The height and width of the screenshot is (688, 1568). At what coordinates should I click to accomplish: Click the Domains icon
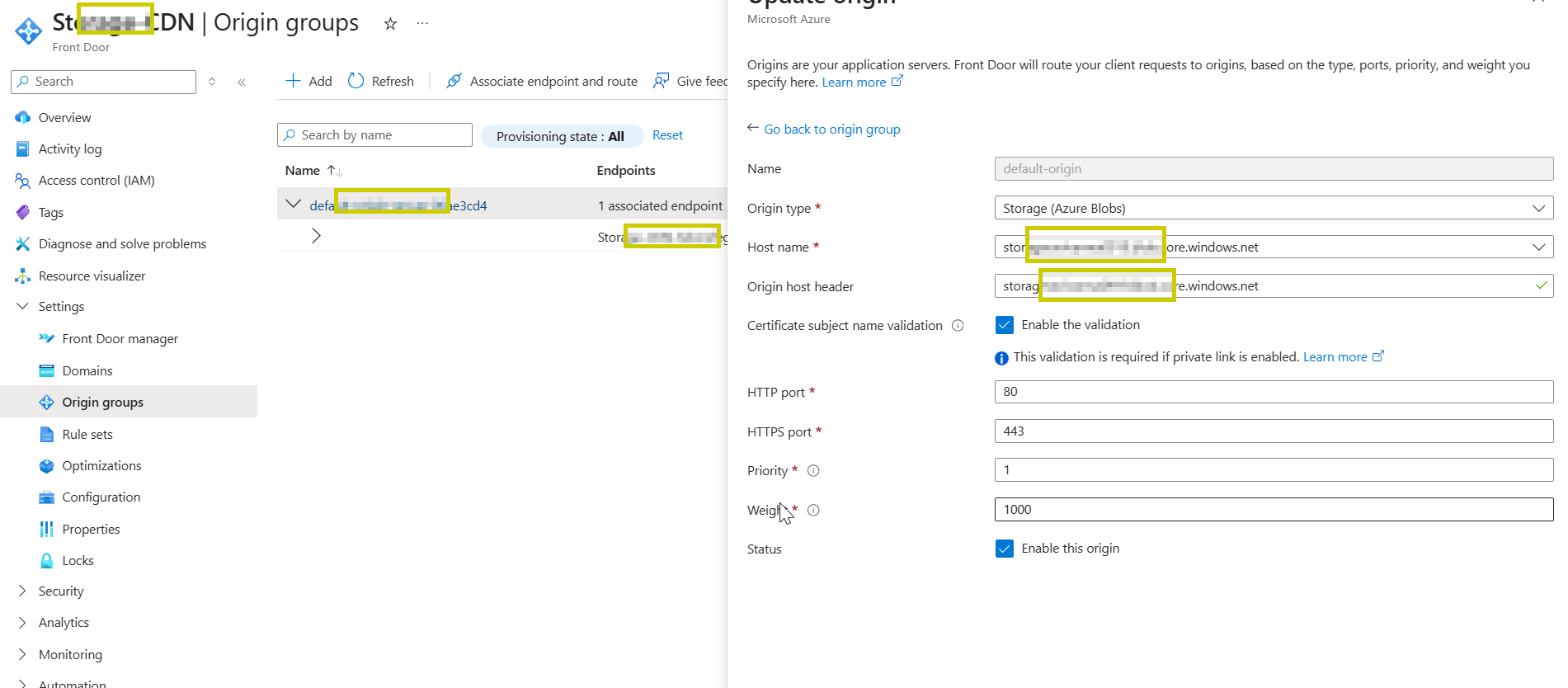47,371
